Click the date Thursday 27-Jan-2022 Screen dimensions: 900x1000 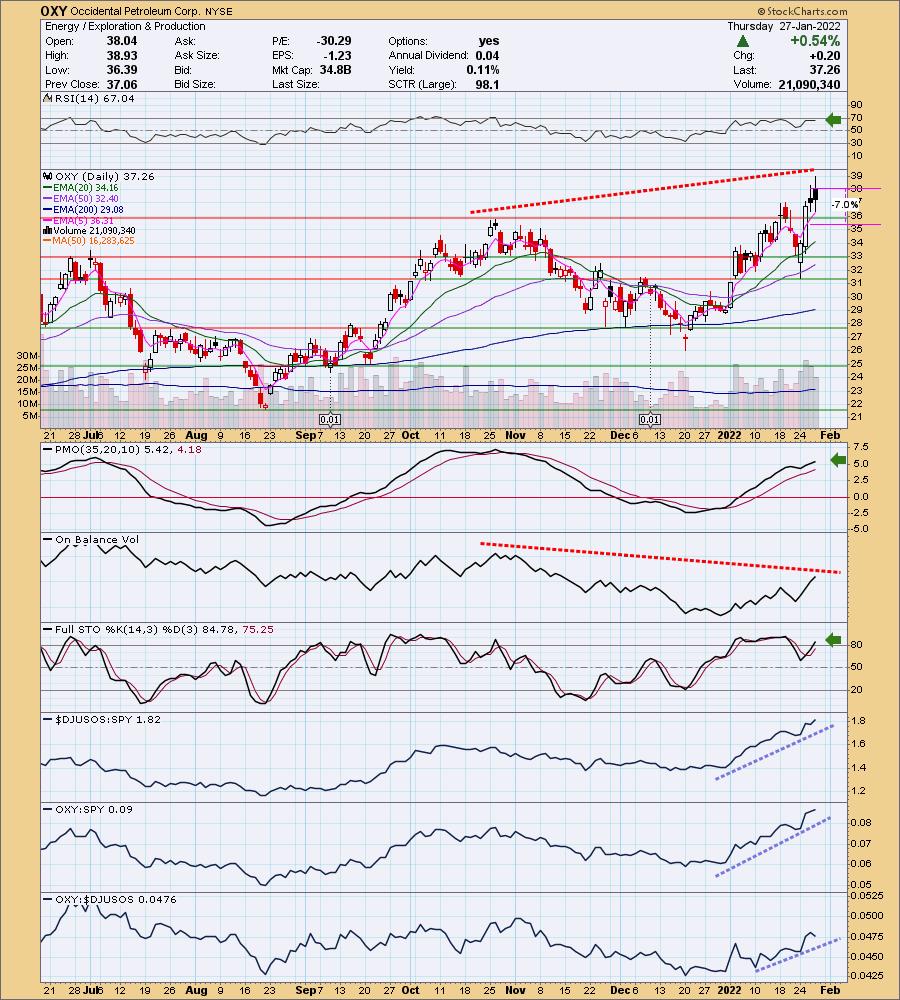(x=784, y=26)
